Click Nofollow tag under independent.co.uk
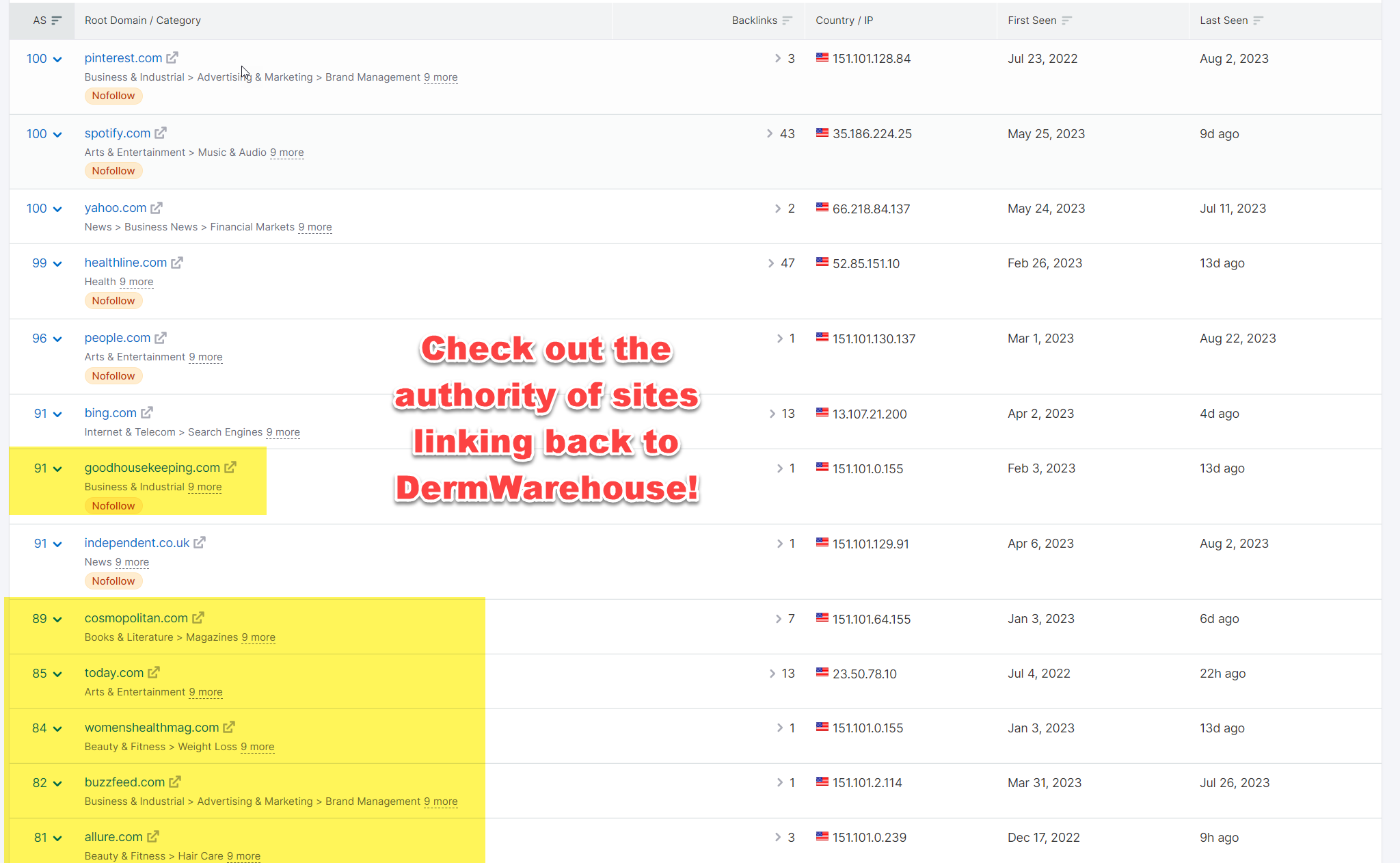Image resolution: width=1400 pixels, height=863 pixels. coord(113,581)
